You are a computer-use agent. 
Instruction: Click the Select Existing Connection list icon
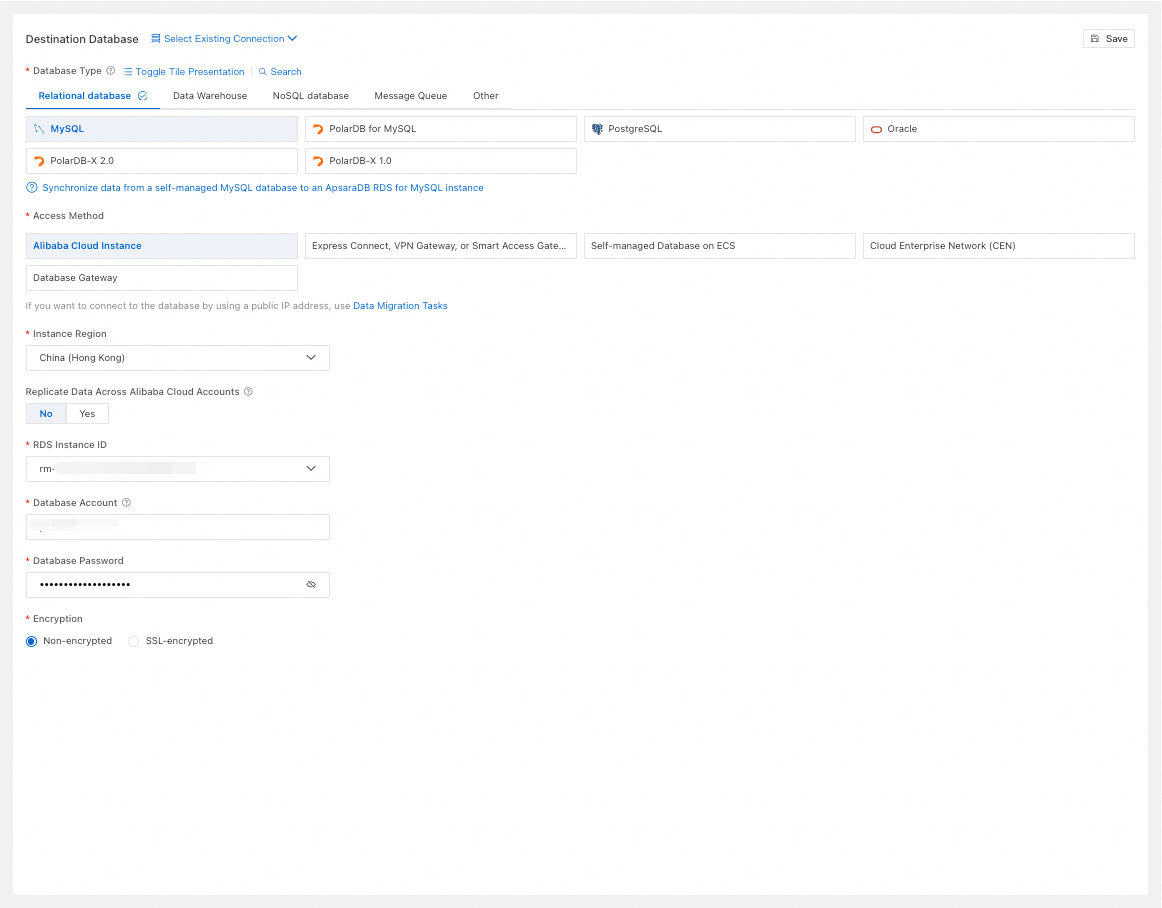pyautogui.click(x=156, y=39)
